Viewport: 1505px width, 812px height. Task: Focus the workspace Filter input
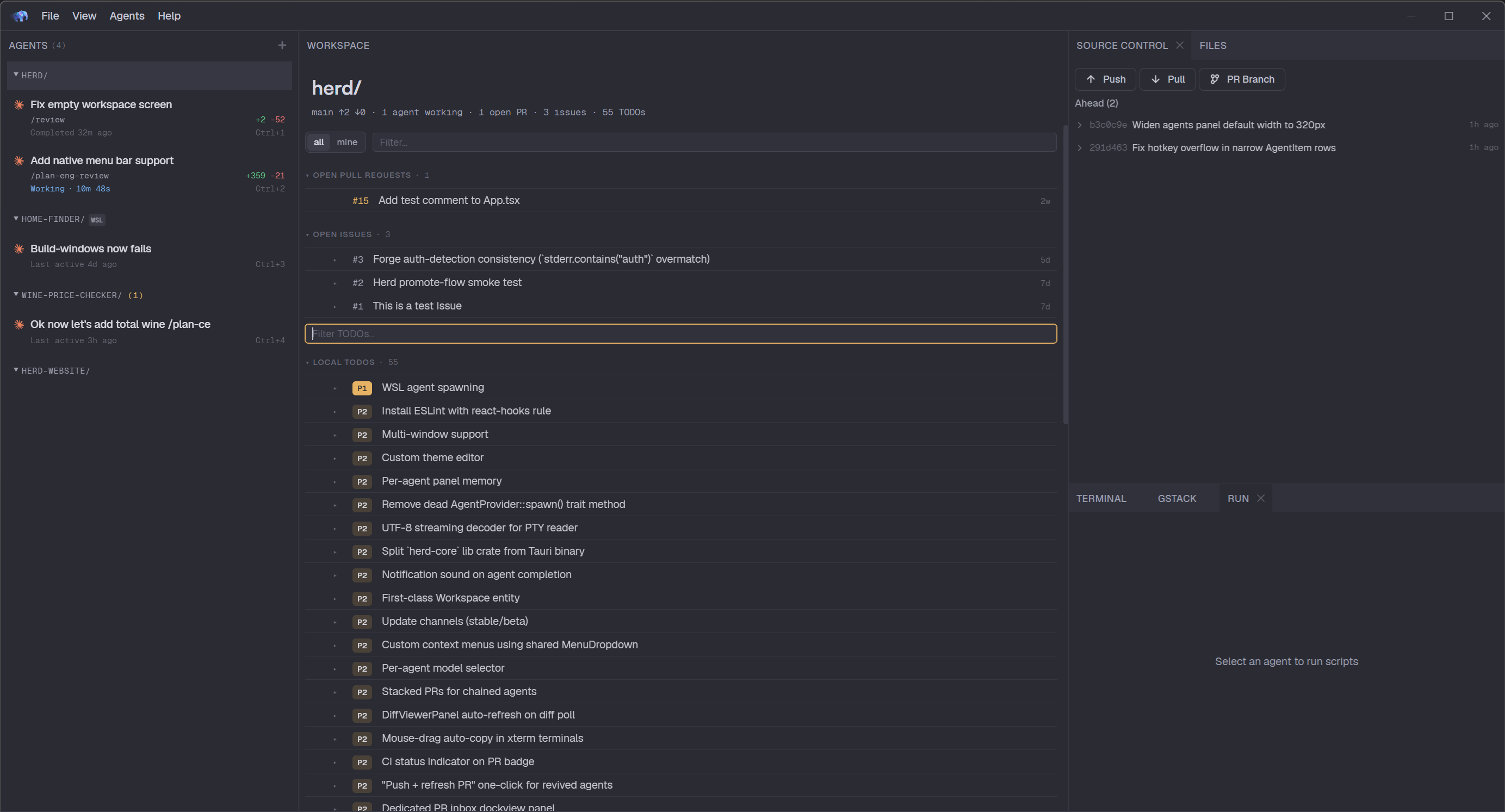(x=714, y=142)
